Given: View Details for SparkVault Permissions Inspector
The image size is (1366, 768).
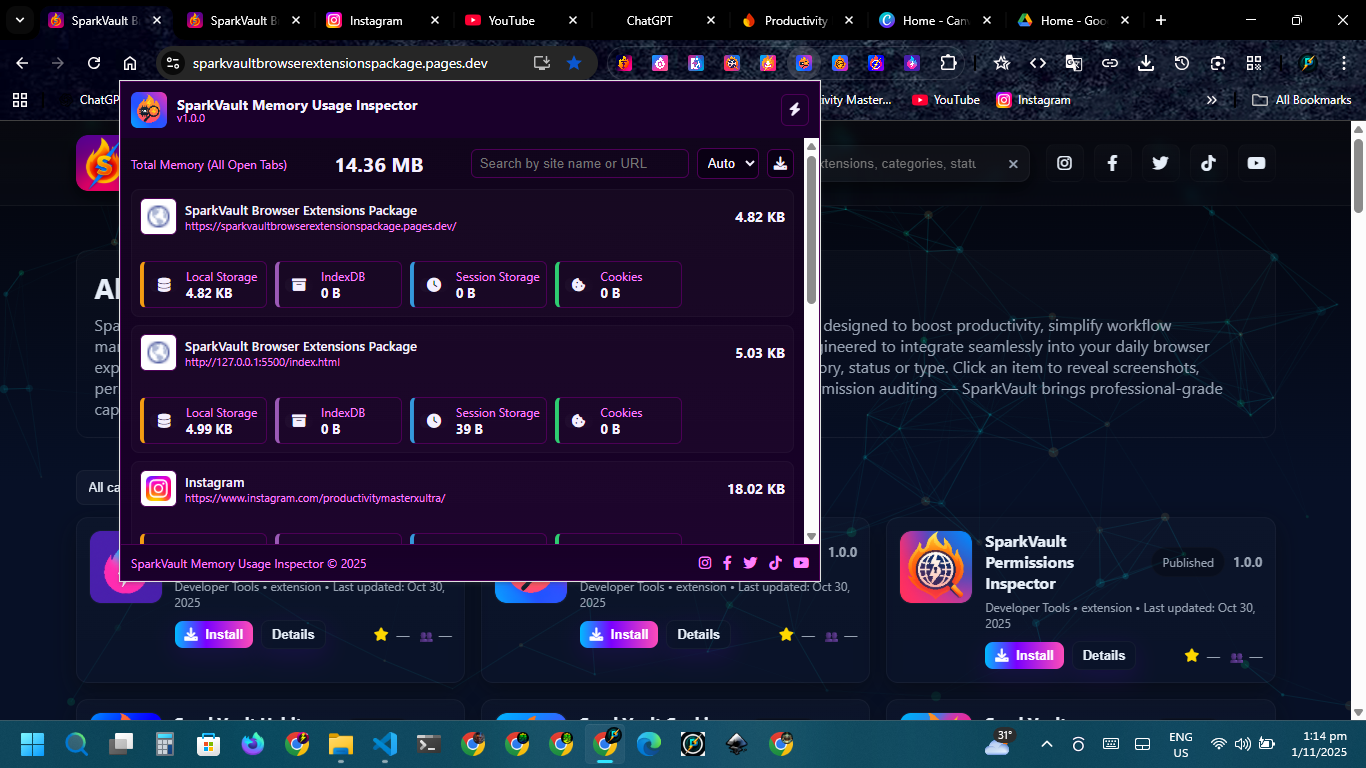Looking at the screenshot, I should pyautogui.click(x=1103, y=656).
